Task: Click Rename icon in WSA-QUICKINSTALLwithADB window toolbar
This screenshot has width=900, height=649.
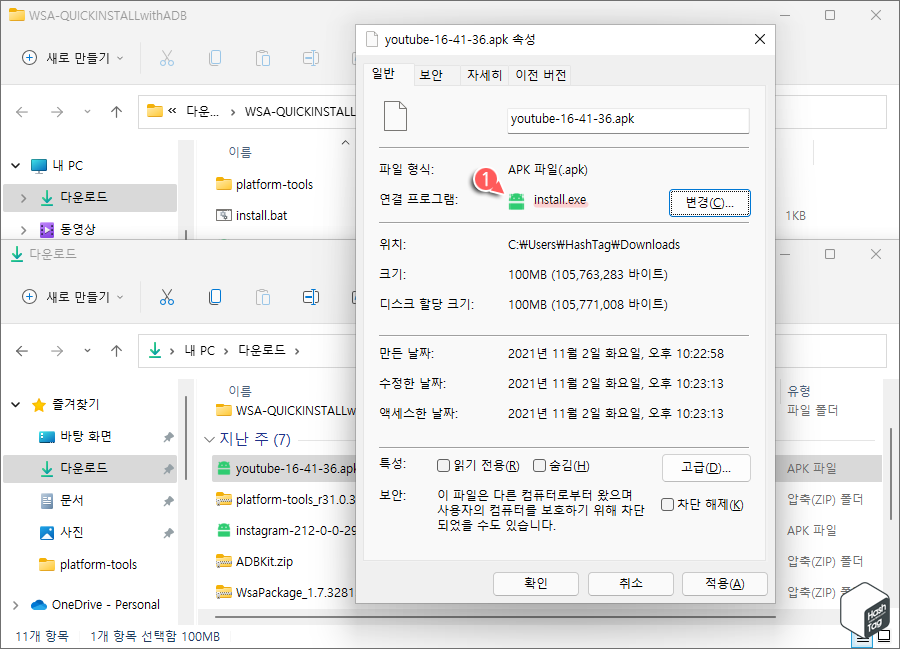Action: (311, 58)
